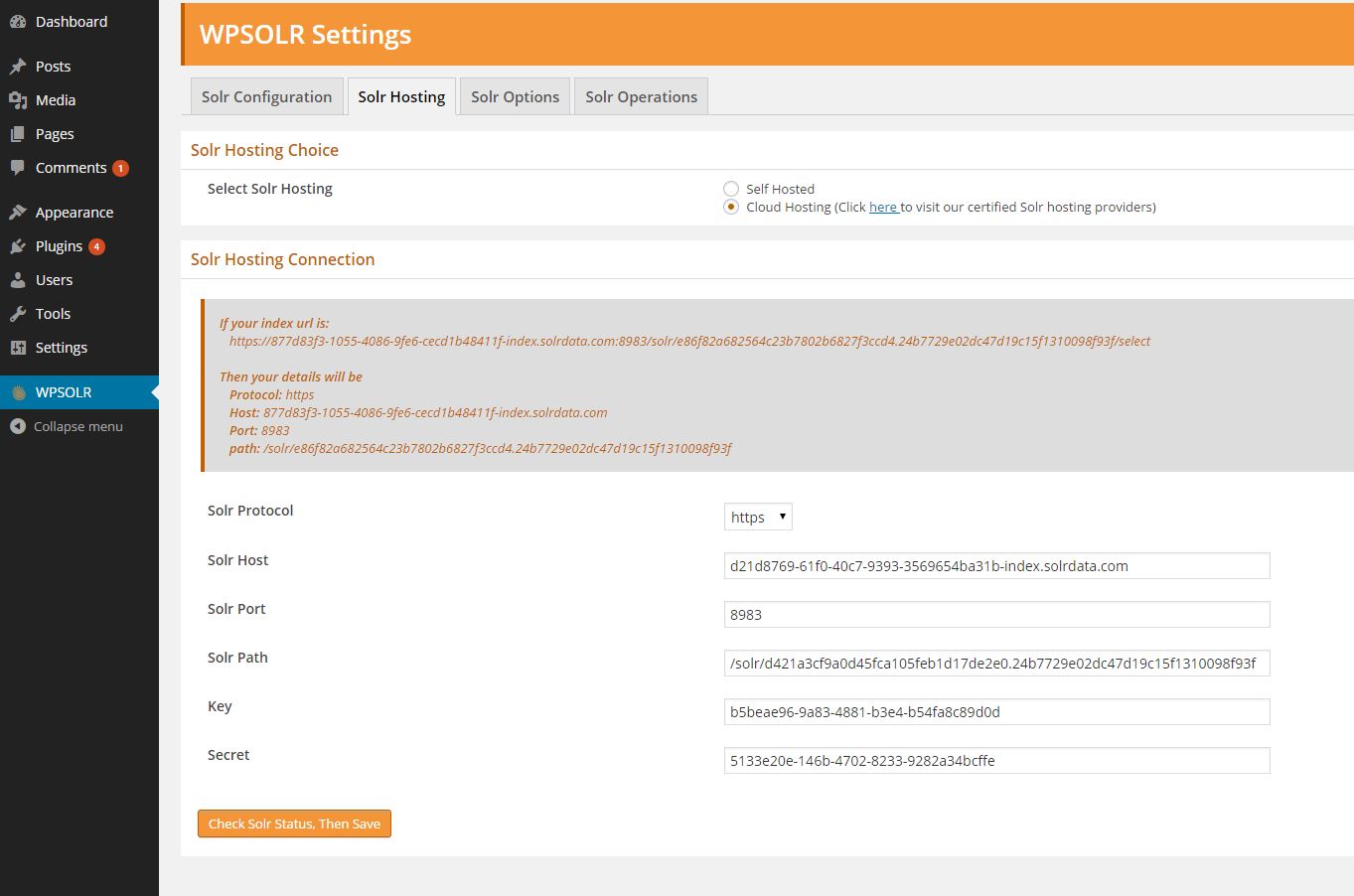
Task: Click the Solr Port input field
Action: point(996,615)
